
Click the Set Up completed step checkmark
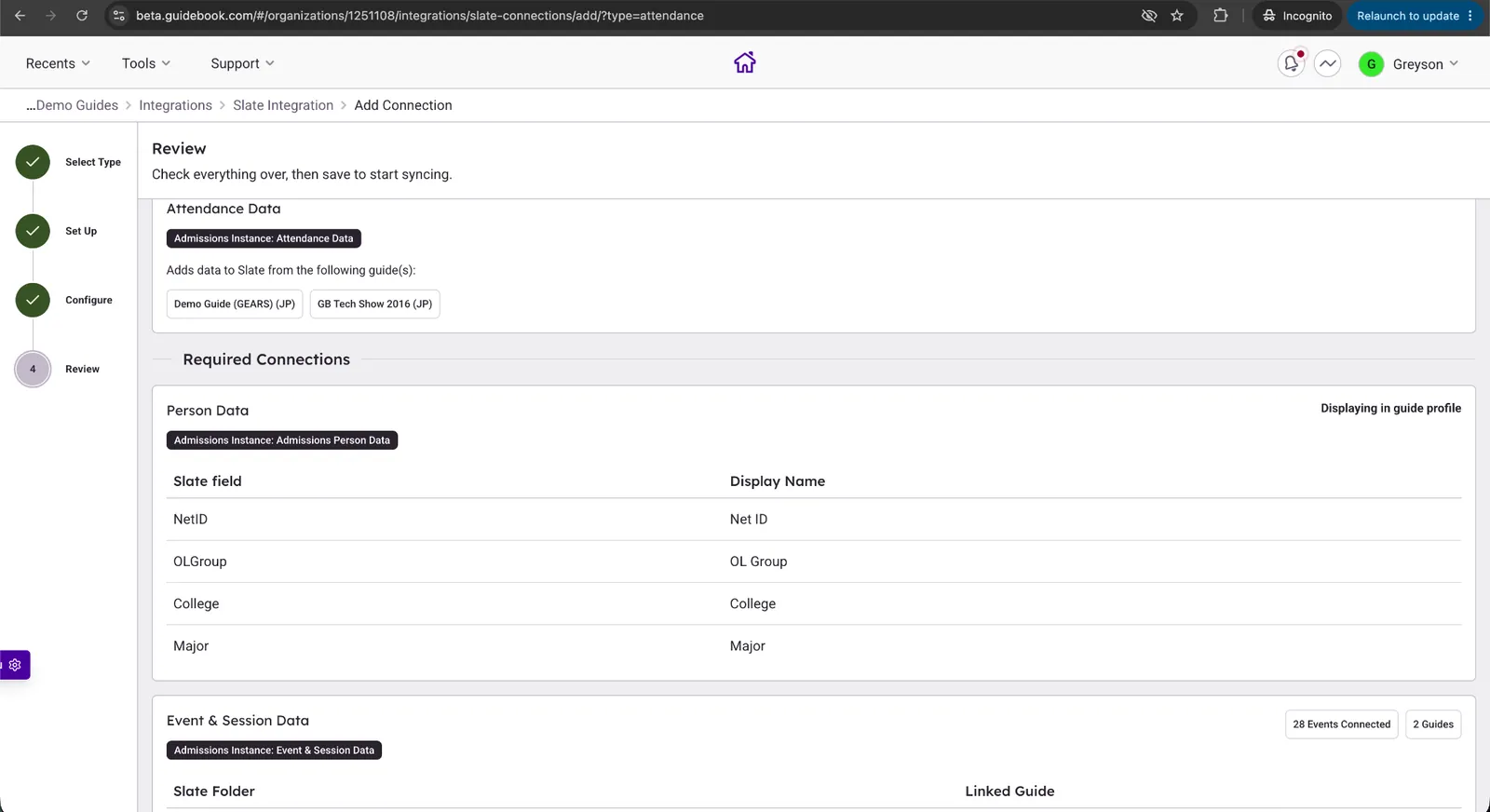(x=33, y=231)
